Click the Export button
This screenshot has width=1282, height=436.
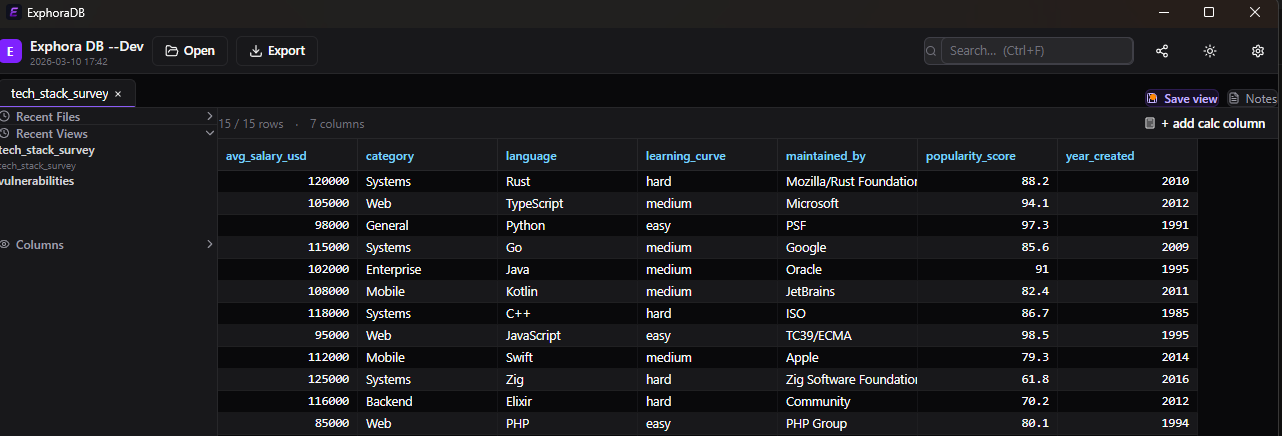(277, 51)
